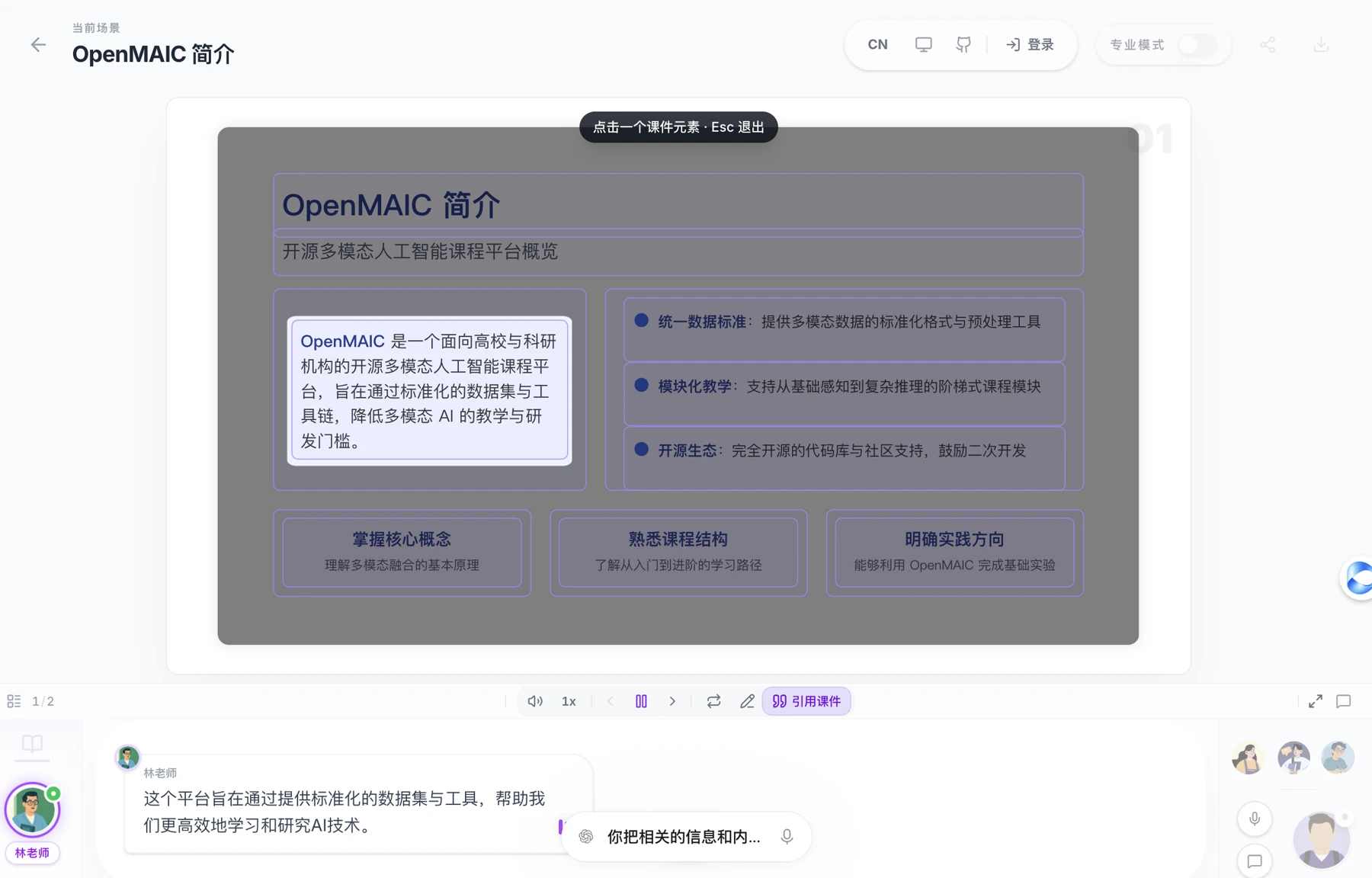Open the chat panel icon beside fullscreen
This screenshot has height=878, width=1372.
pos(1344,701)
